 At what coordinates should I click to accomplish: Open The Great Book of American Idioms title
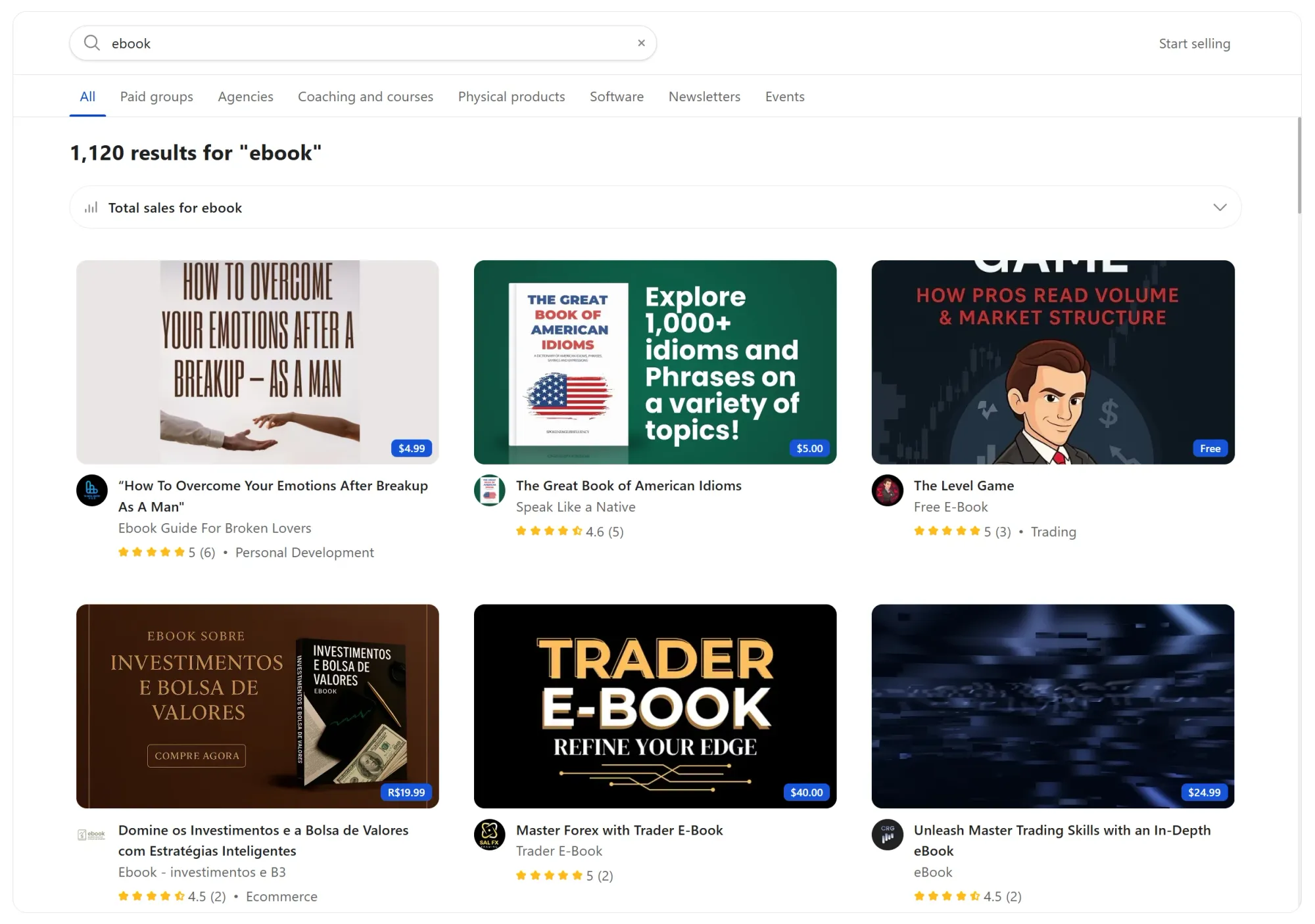click(629, 486)
